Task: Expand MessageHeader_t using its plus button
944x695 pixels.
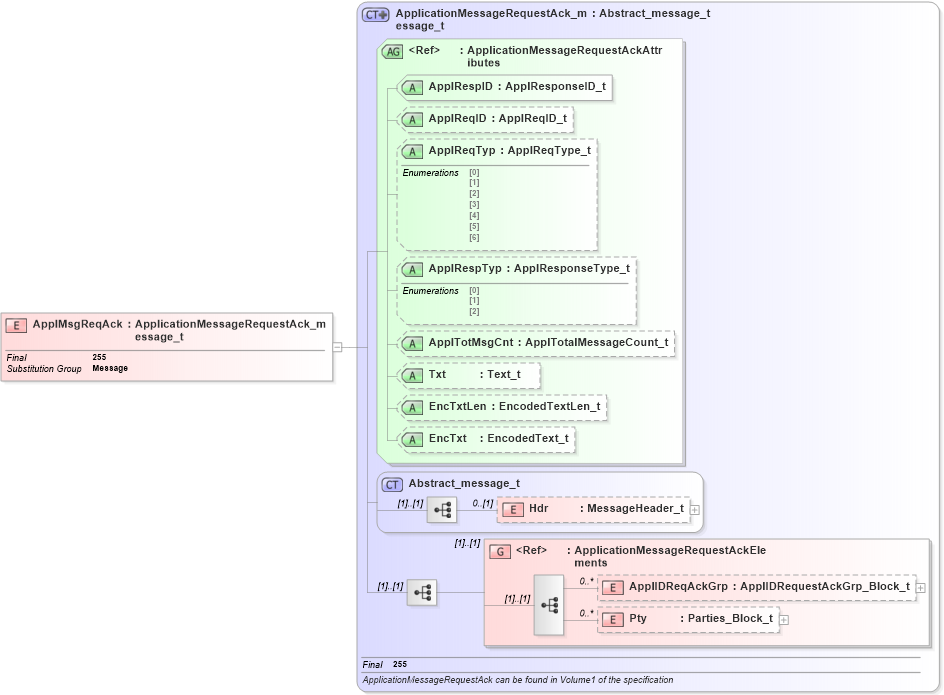Action: (x=694, y=509)
